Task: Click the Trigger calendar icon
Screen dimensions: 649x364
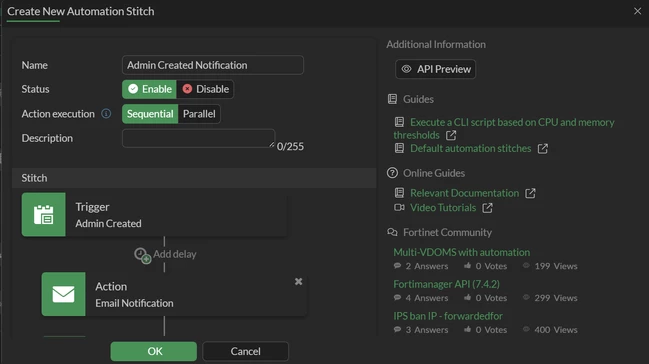Action: 43,215
